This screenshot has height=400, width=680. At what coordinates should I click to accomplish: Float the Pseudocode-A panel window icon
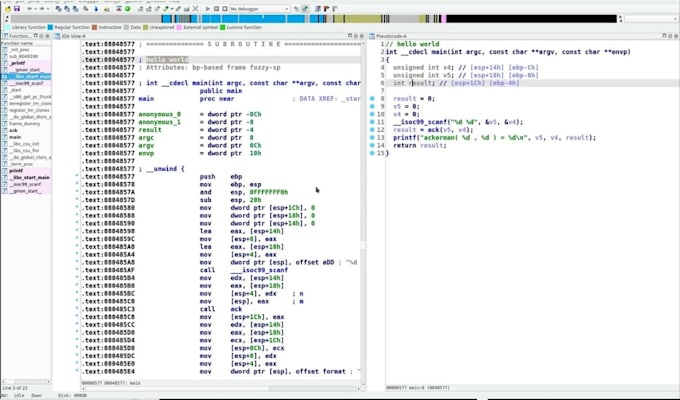pyautogui.click(x=665, y=36)
